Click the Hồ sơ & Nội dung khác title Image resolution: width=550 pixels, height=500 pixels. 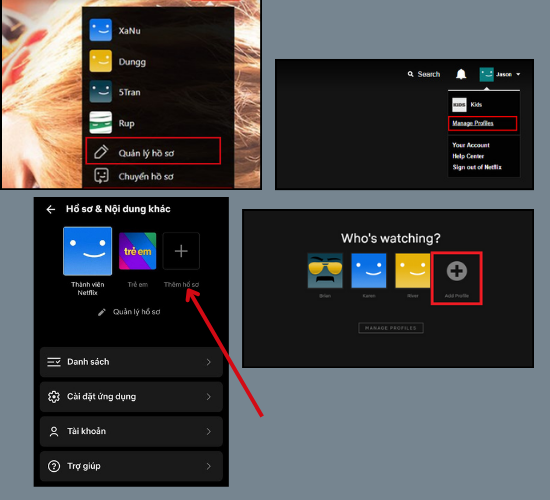tap(118, 209)
